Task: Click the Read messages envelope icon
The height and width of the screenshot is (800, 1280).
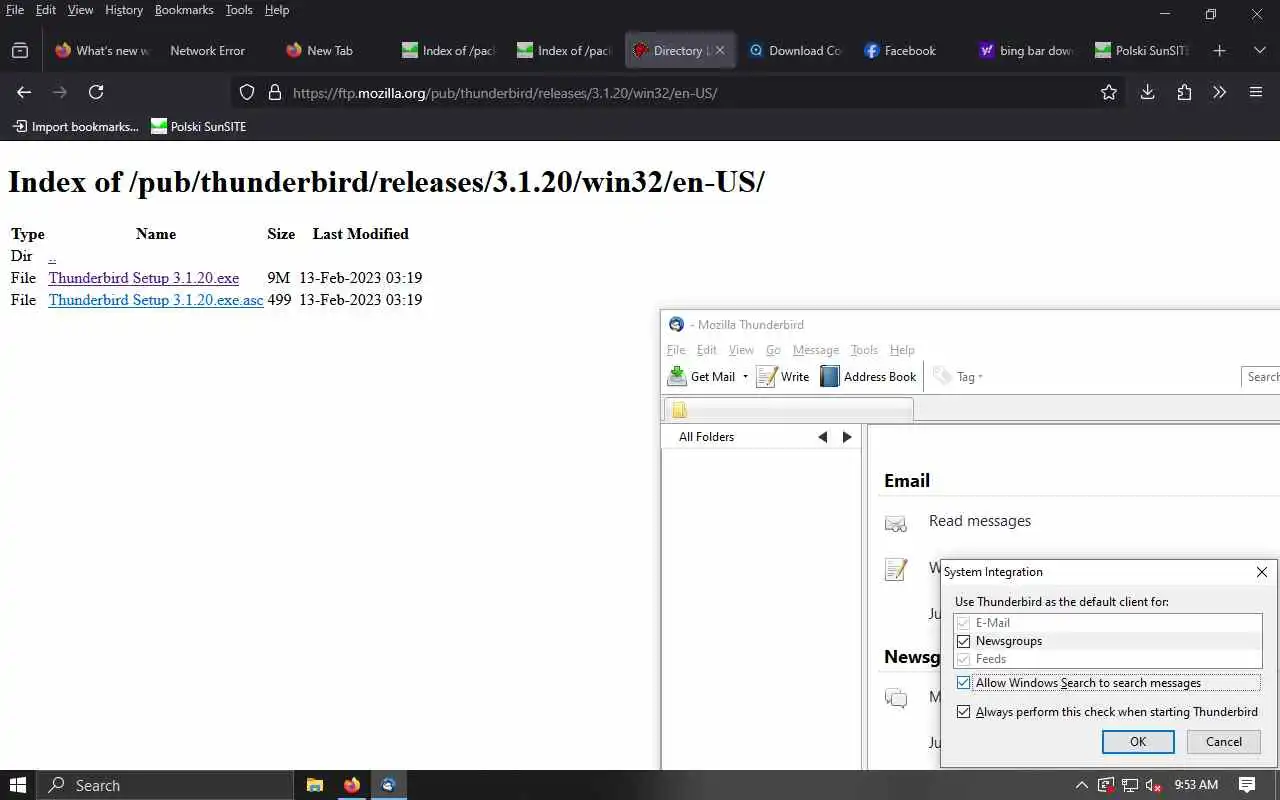Action: 896,523
